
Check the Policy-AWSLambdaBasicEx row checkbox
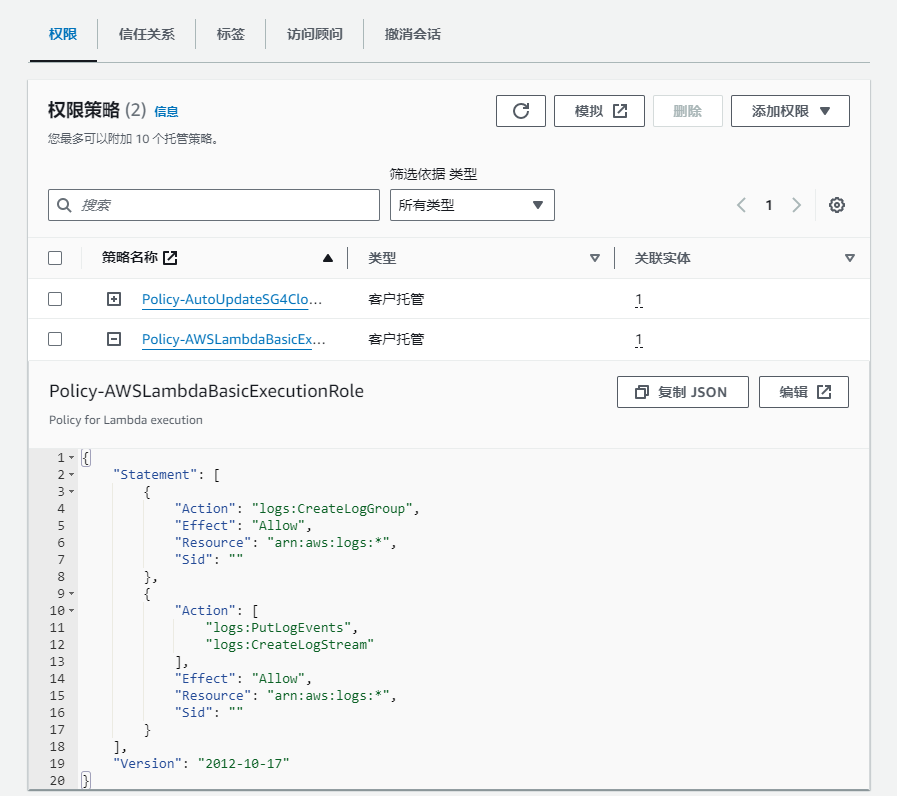coord(55,339)
